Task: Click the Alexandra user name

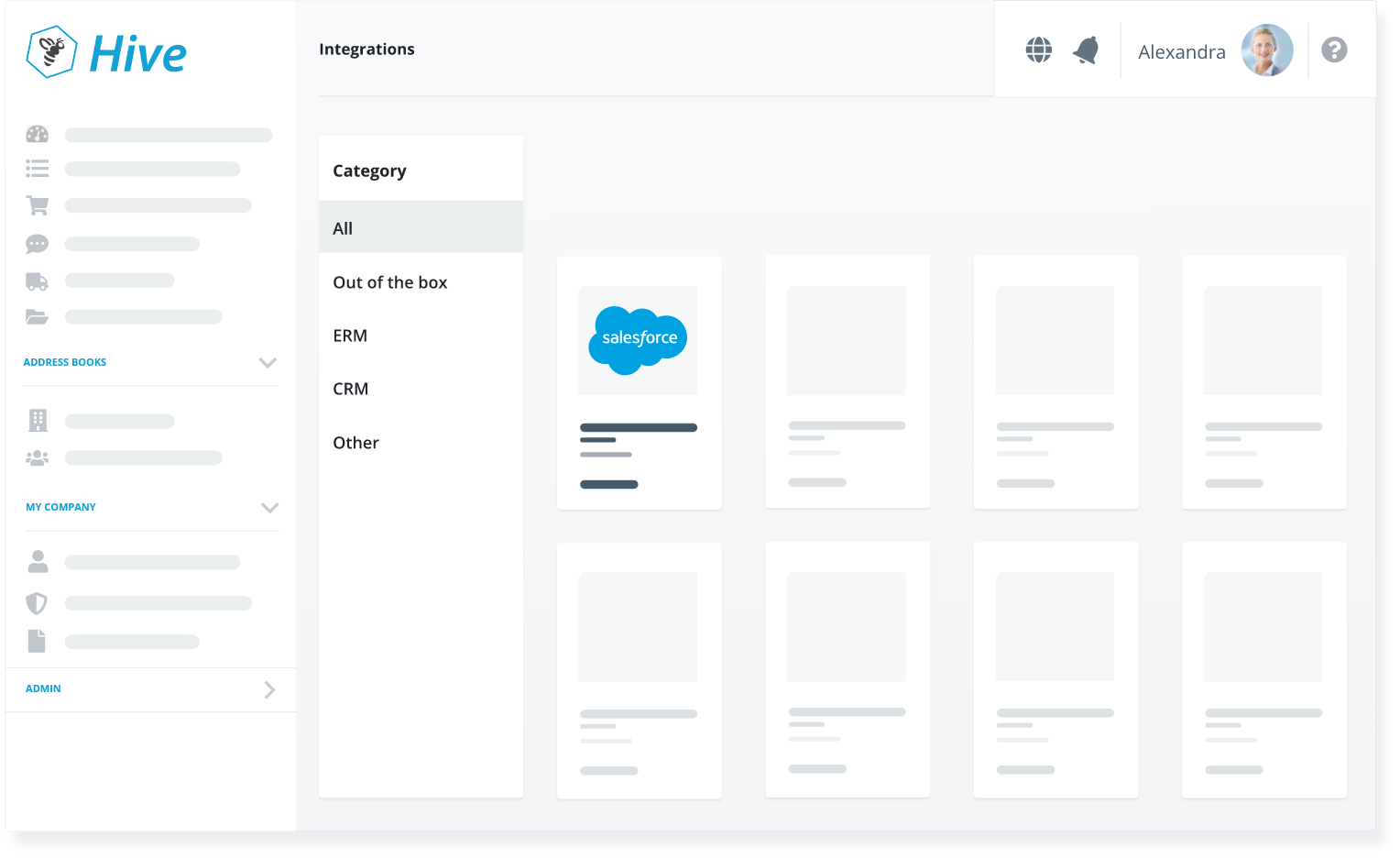Action: 1182,52
